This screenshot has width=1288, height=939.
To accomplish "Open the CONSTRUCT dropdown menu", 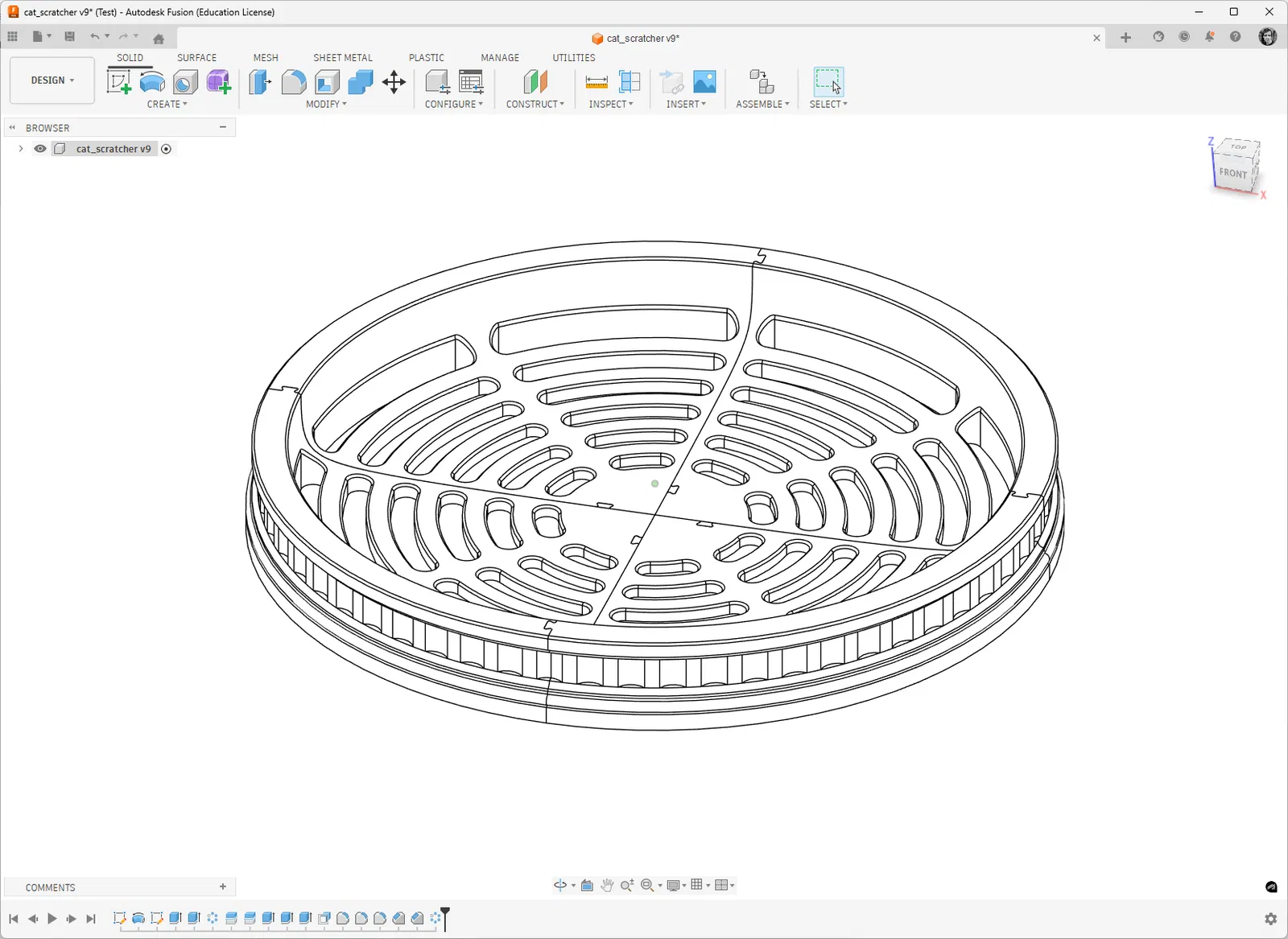I will 535,105.
